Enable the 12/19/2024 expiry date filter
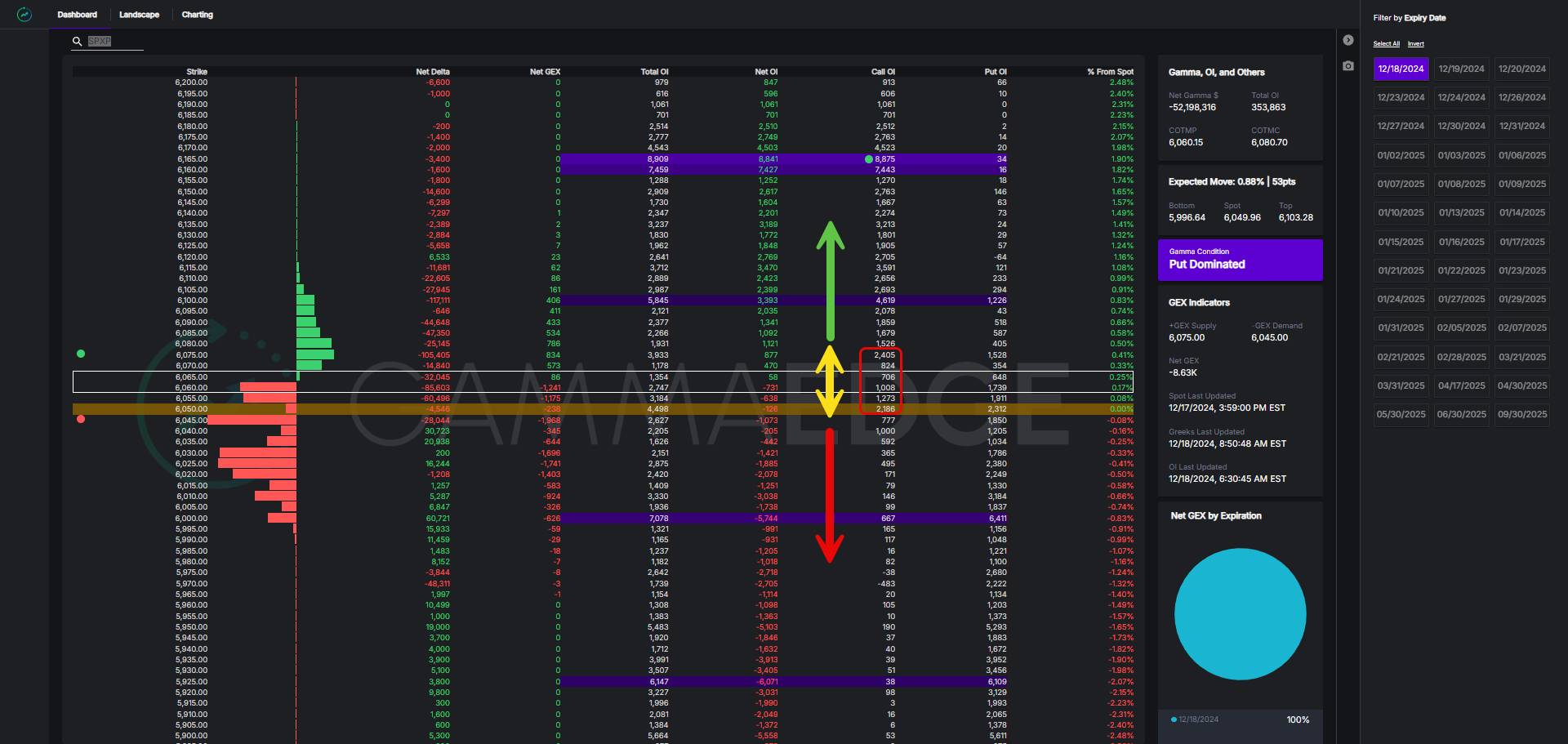1568x744 pixels. [1461, 69]
